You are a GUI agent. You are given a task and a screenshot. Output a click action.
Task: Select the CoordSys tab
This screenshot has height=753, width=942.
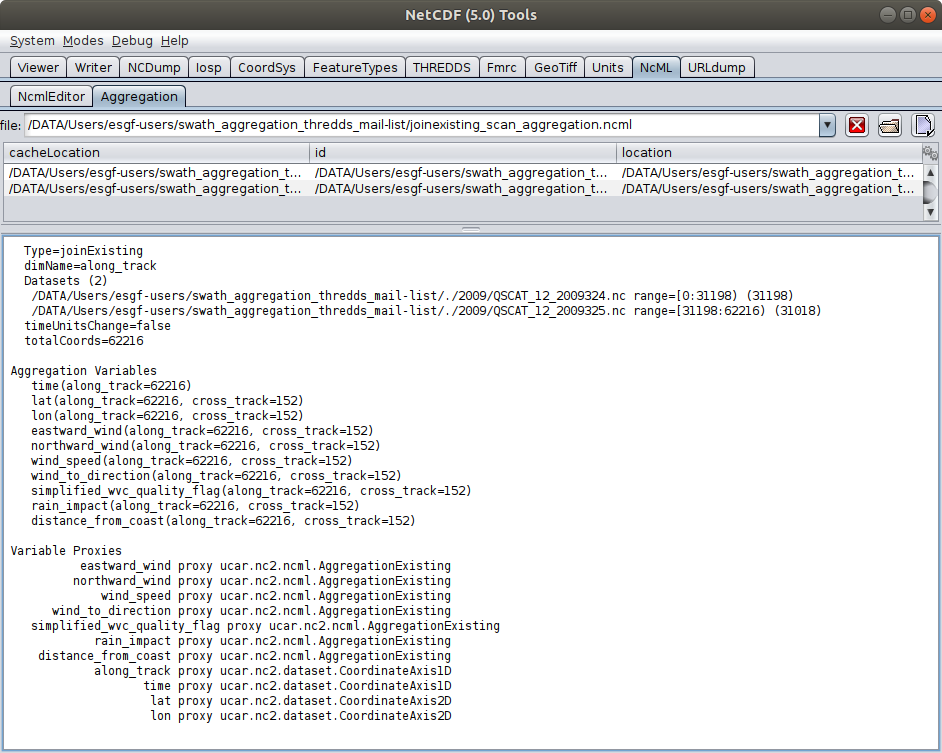pos(266,67)
